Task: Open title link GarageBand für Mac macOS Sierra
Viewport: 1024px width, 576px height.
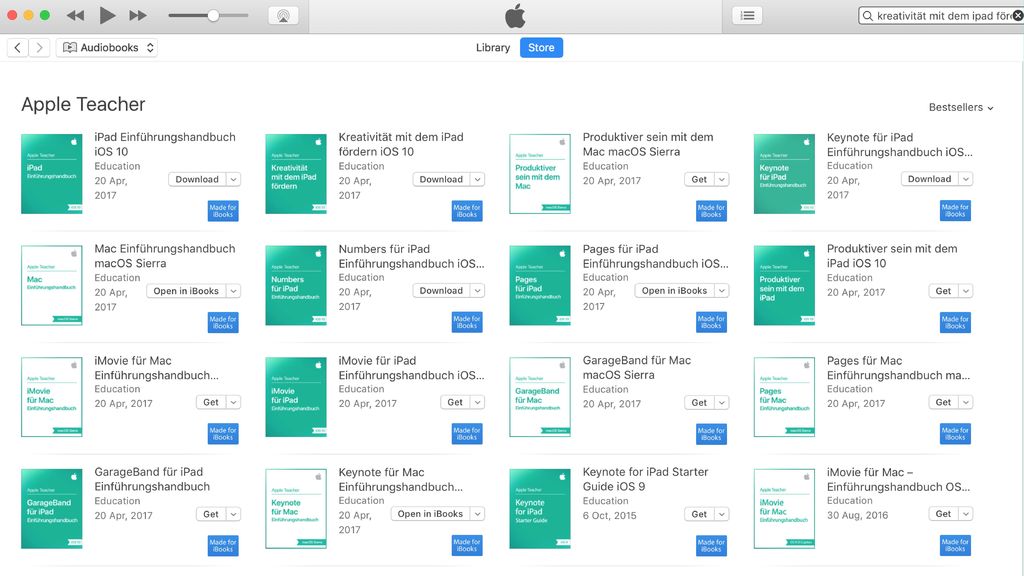Action: 637,367
